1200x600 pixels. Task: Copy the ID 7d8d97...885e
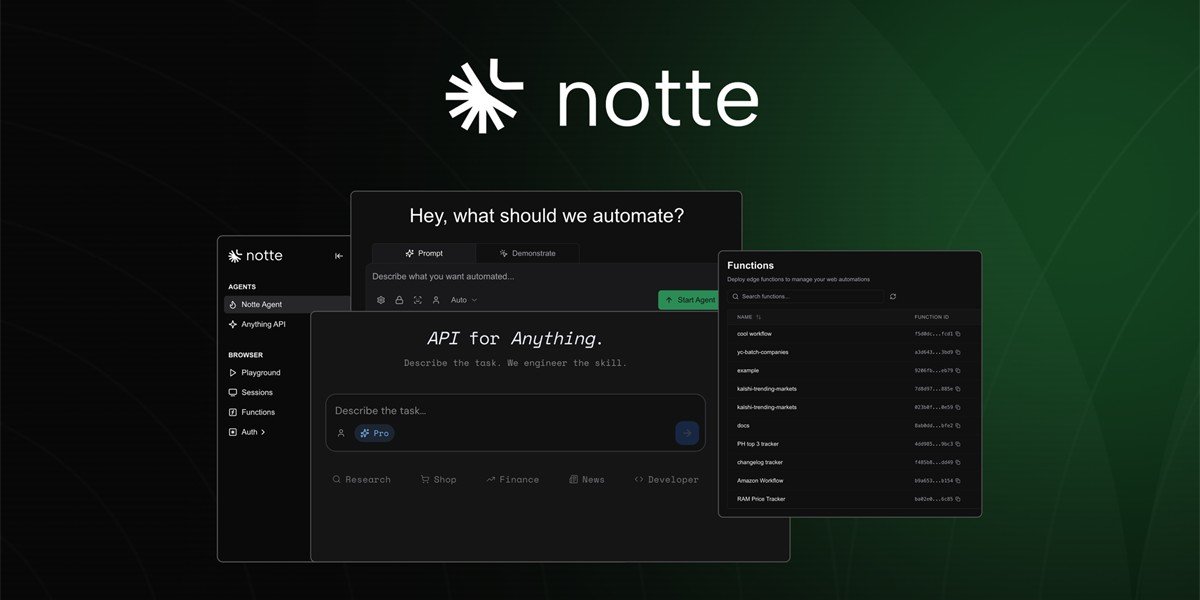(x=958, y=389)
